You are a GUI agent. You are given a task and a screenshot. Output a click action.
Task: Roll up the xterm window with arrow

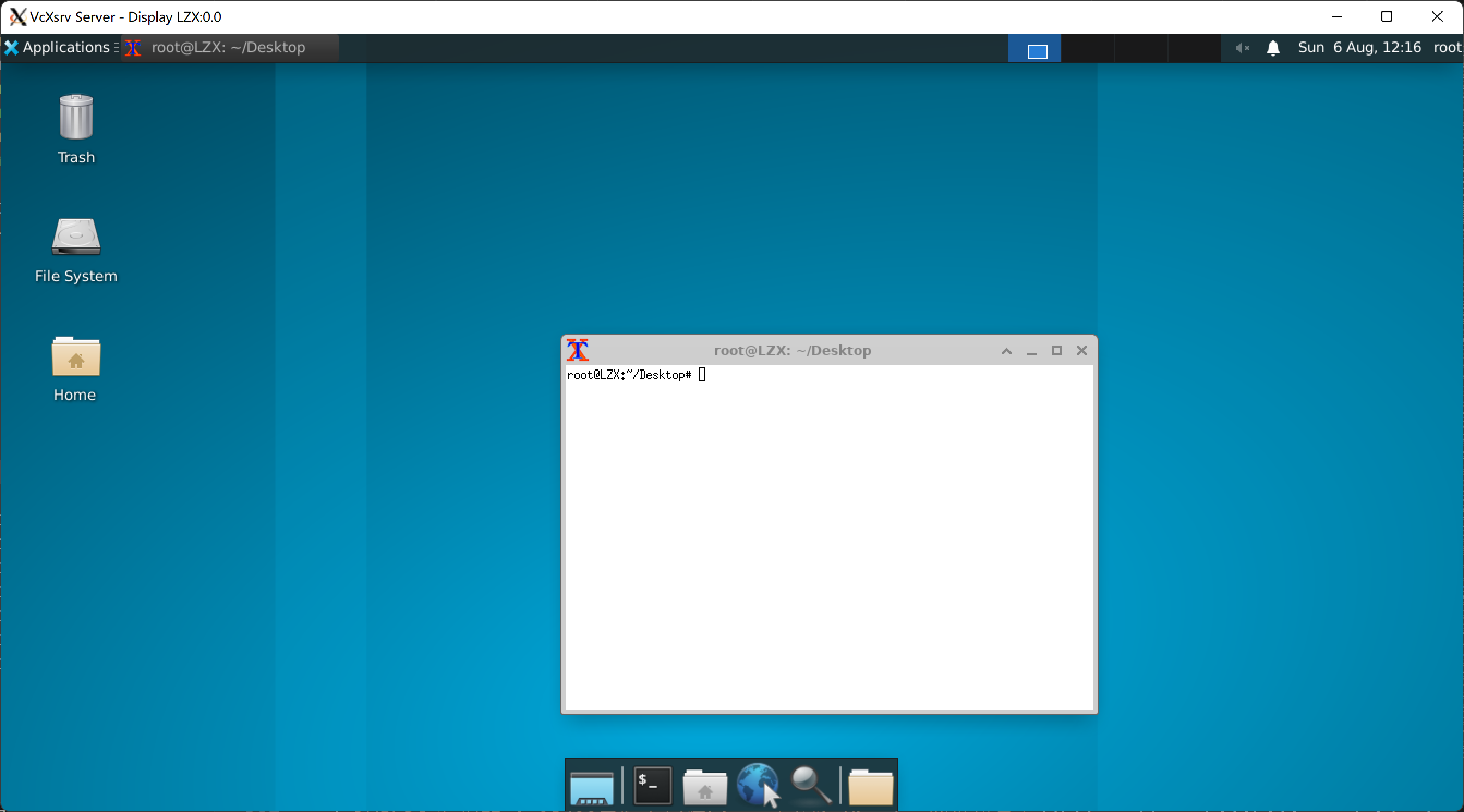coord(1006,350)
